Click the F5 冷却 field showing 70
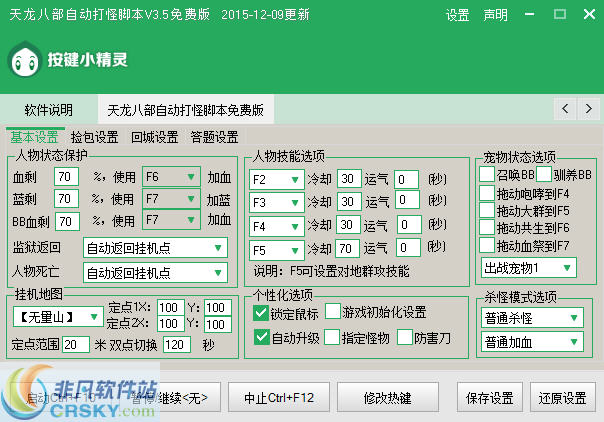604x422 pixels. 347,249
